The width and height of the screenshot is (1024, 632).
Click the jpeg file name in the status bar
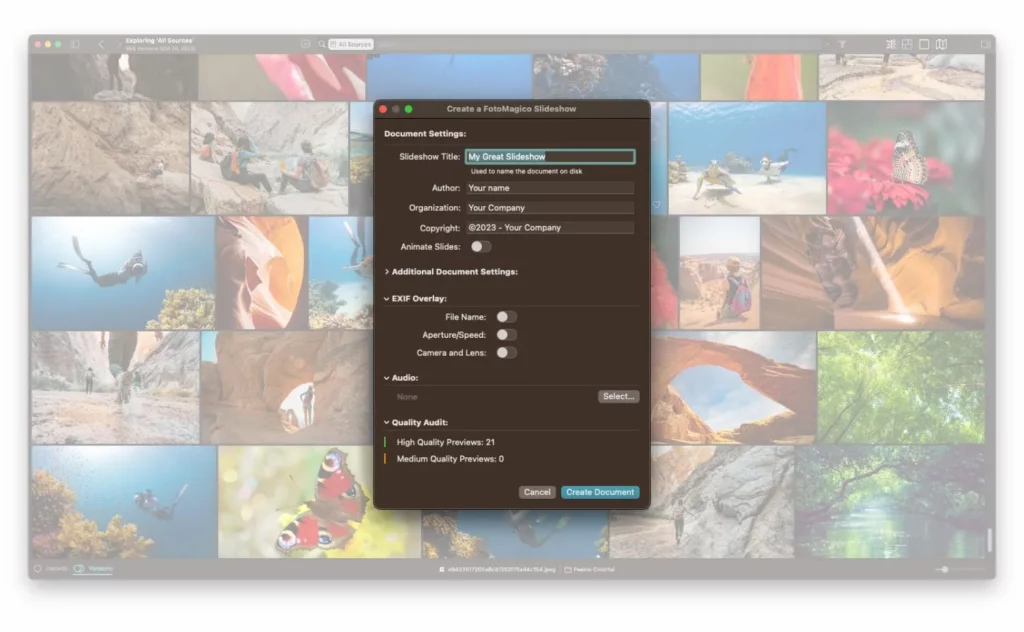[x=502, y=569]
